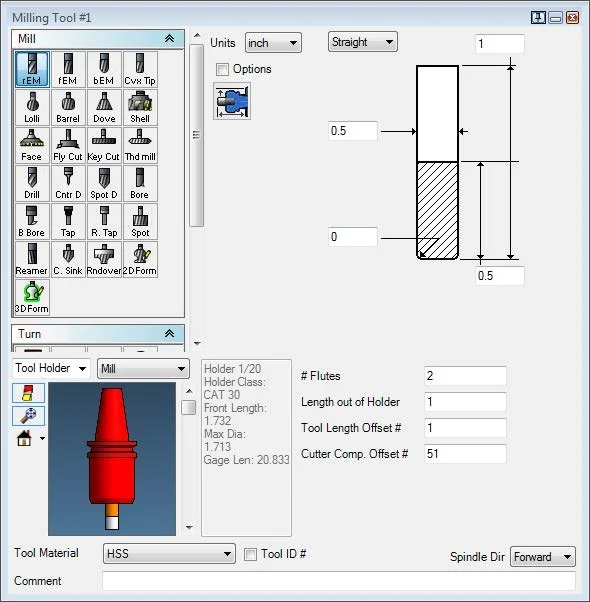
Task: Open the Straight shank type dropdown
Action: click(x=363, y=42)
